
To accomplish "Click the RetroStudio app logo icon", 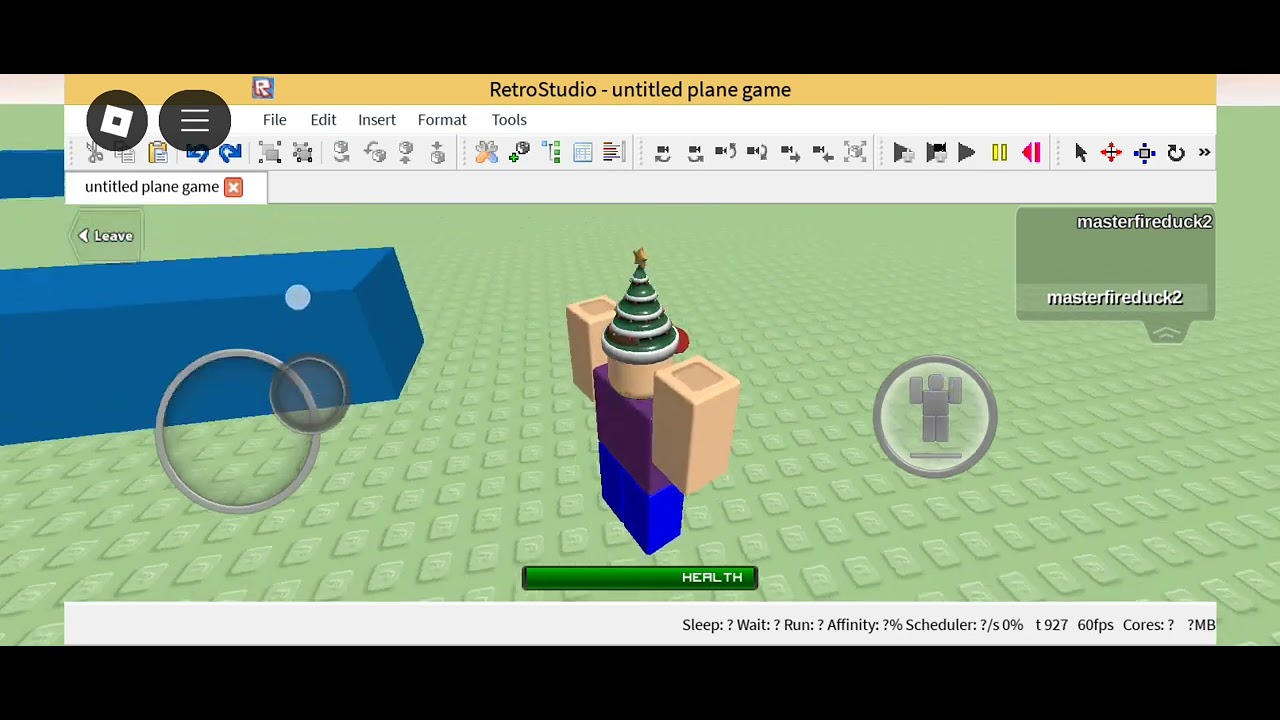I will coord(263,88).
